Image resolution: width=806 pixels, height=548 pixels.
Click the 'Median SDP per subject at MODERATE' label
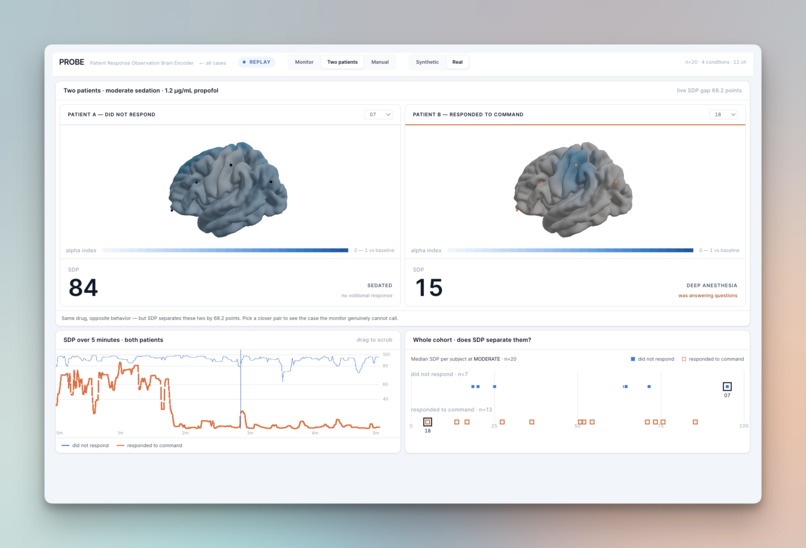point(464,359)
